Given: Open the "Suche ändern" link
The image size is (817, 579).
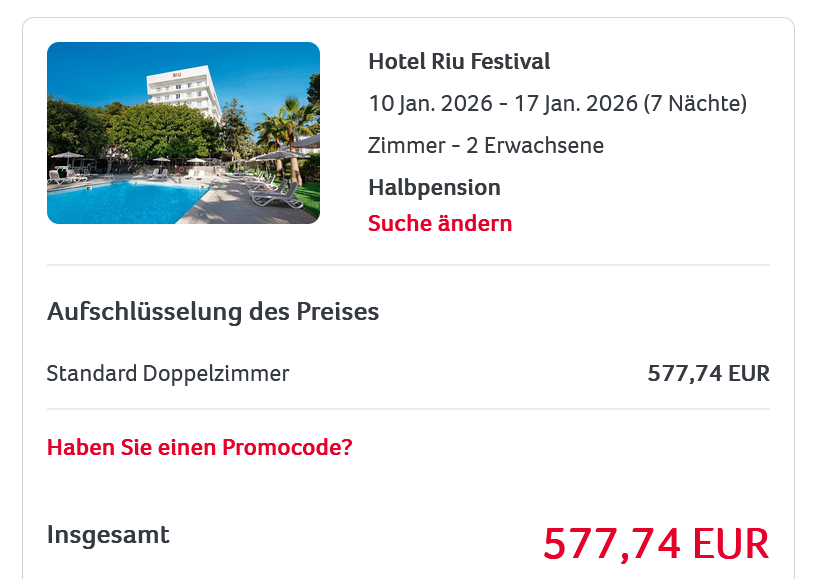Looking at the screenshot, I should 440,223.
